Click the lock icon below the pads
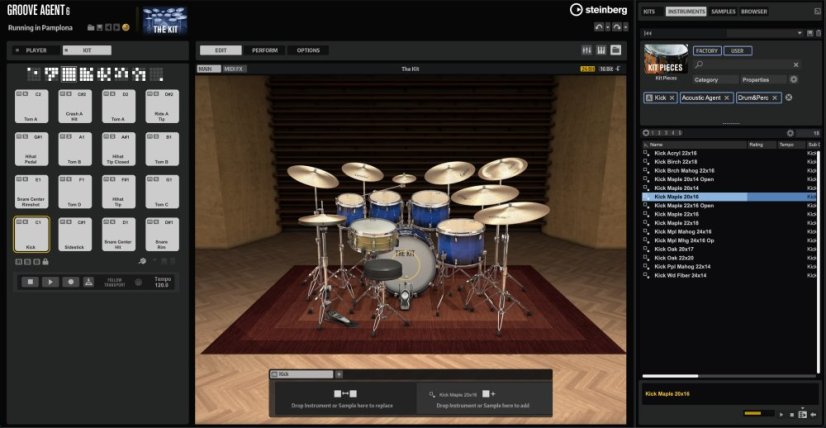The width and height of the screenshot is (826, 428). (45, 261)
